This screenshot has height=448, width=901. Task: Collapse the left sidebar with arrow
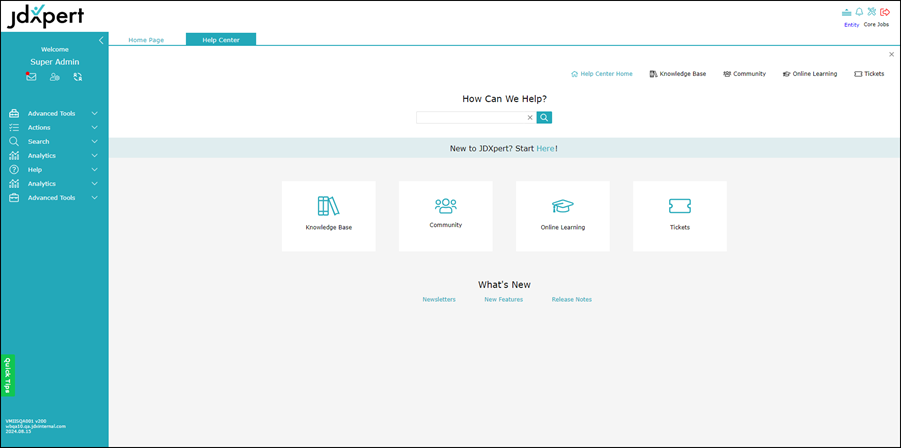point(101,40)
